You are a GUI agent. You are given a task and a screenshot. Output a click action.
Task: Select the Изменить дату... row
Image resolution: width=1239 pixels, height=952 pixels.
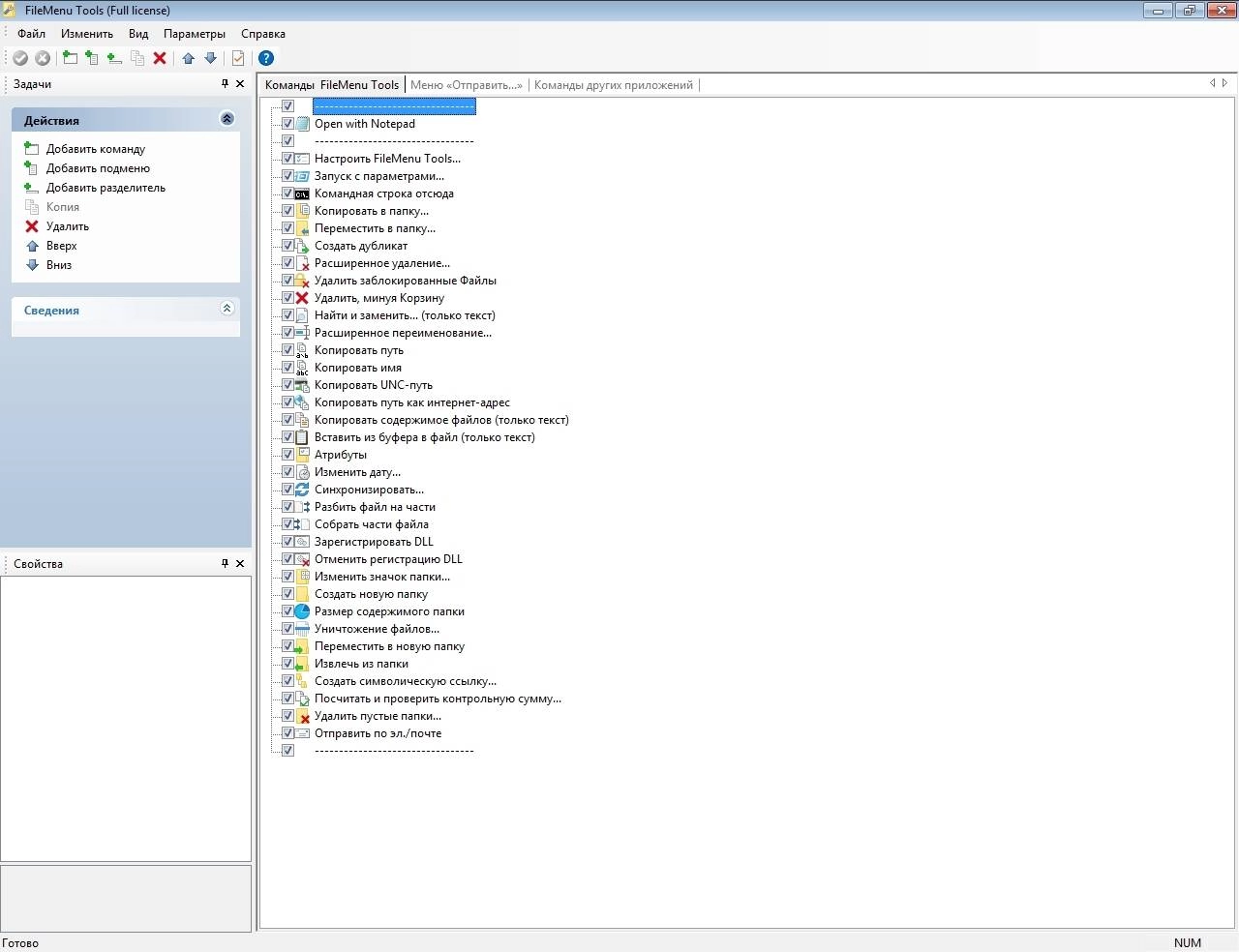coord(357,472)
